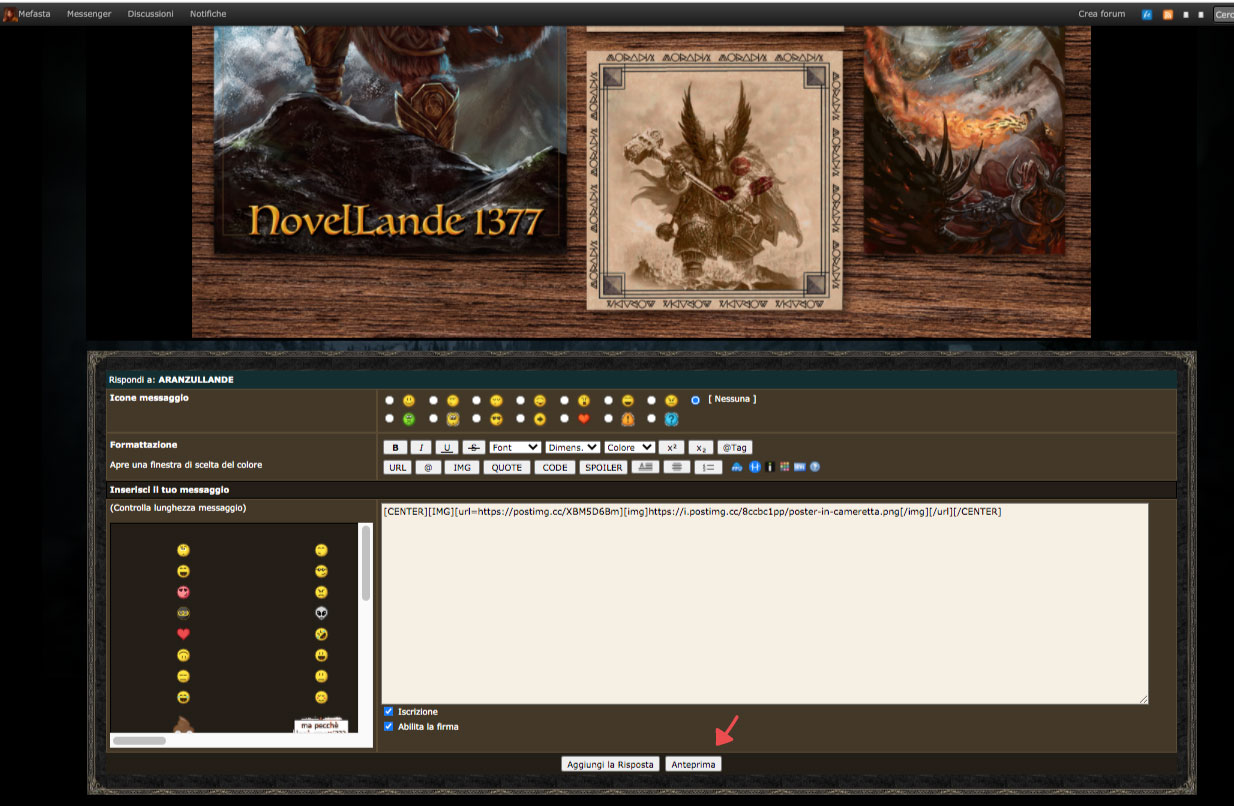1234x806 pixels.
Task: Apply underline with the U button
Action: (x=446, y=448)
